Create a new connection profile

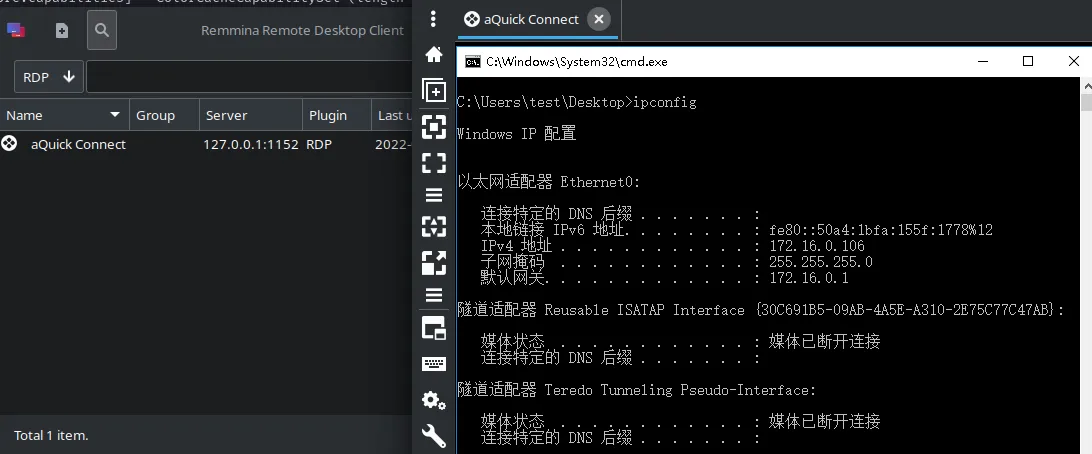(x=62, y=31)
